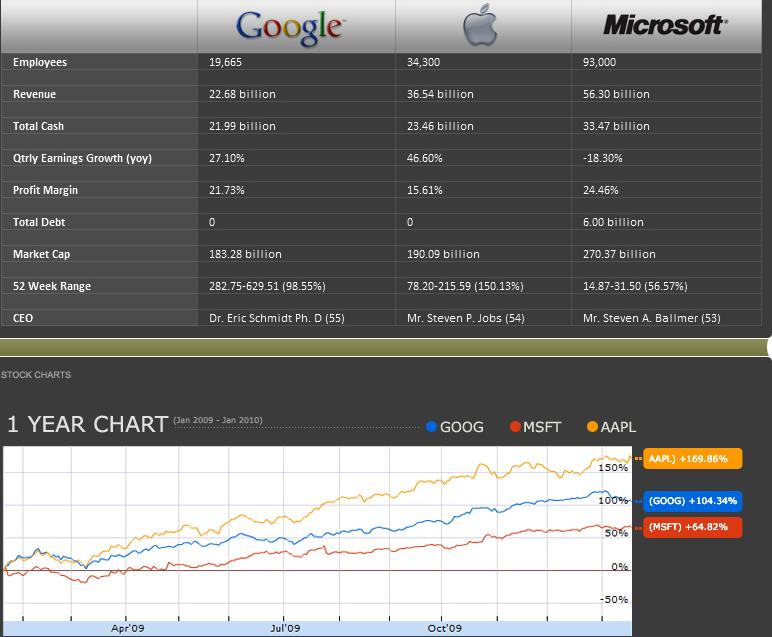Screen dimensions: 772x637
Task: Select the red MSFT +64.82% chart tag
Action: coord(693,527)
